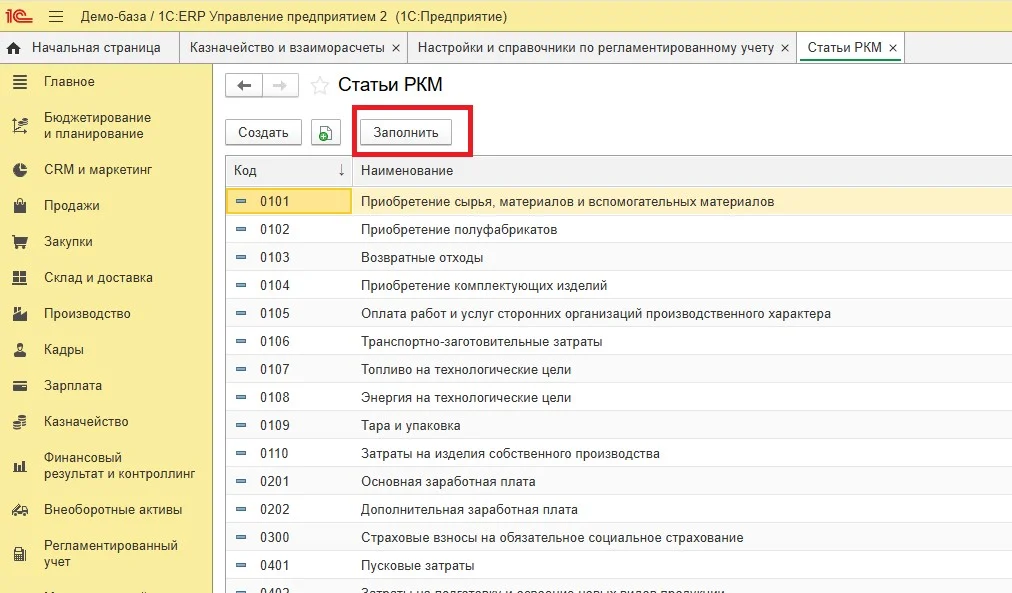Select row Пусковые затраты
Viewport: 1012px width, 593px height.
pos(619,565)
